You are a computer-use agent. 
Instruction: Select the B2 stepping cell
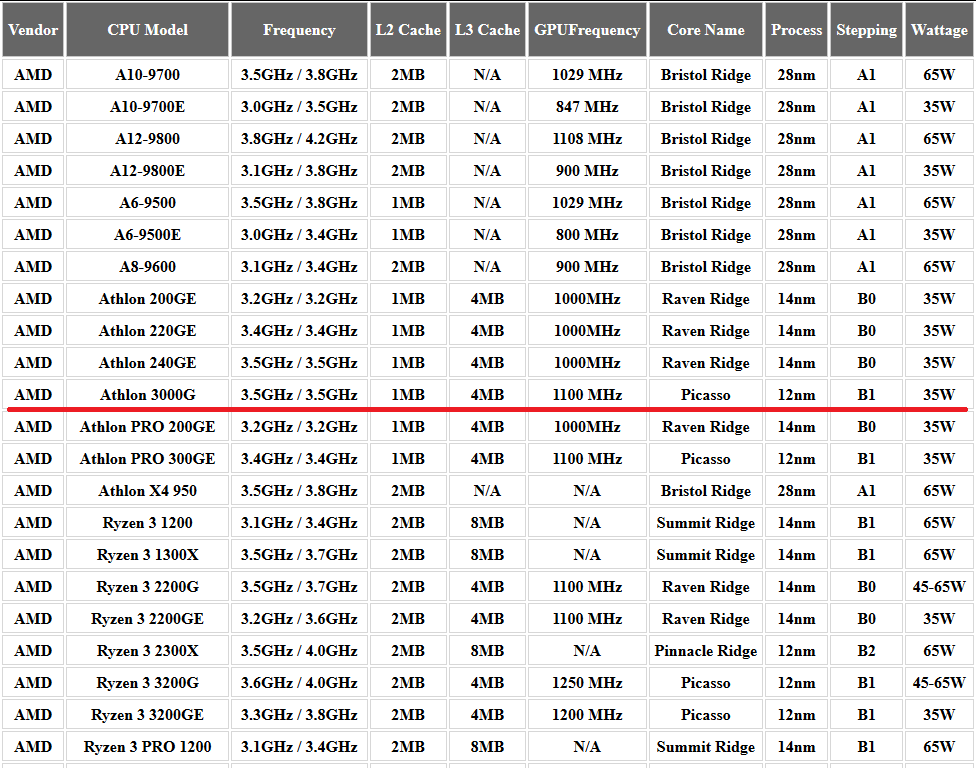coord(866,651)
